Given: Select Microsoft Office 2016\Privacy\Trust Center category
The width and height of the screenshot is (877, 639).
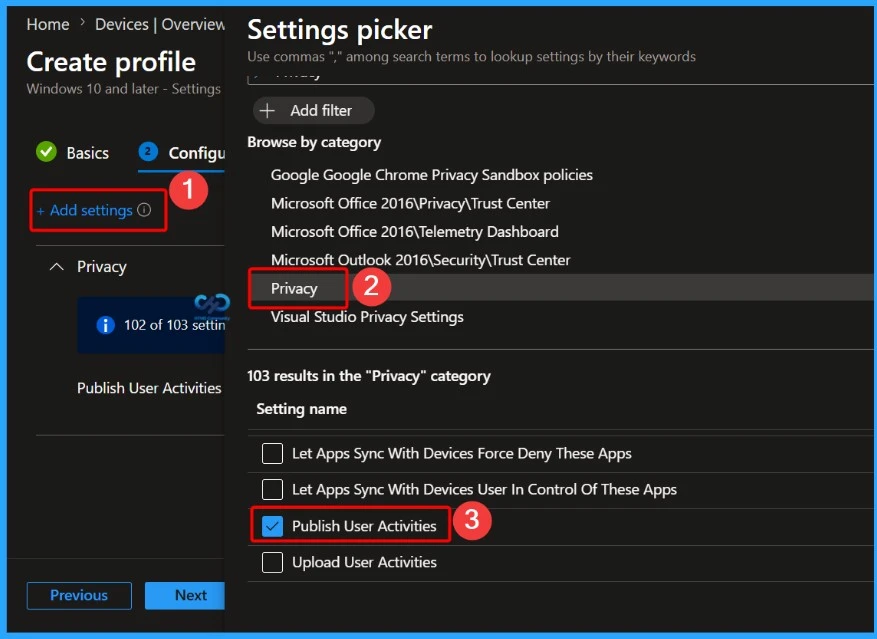Looking at the screenshot, I should pyautogui.click(x=410, y=203).
